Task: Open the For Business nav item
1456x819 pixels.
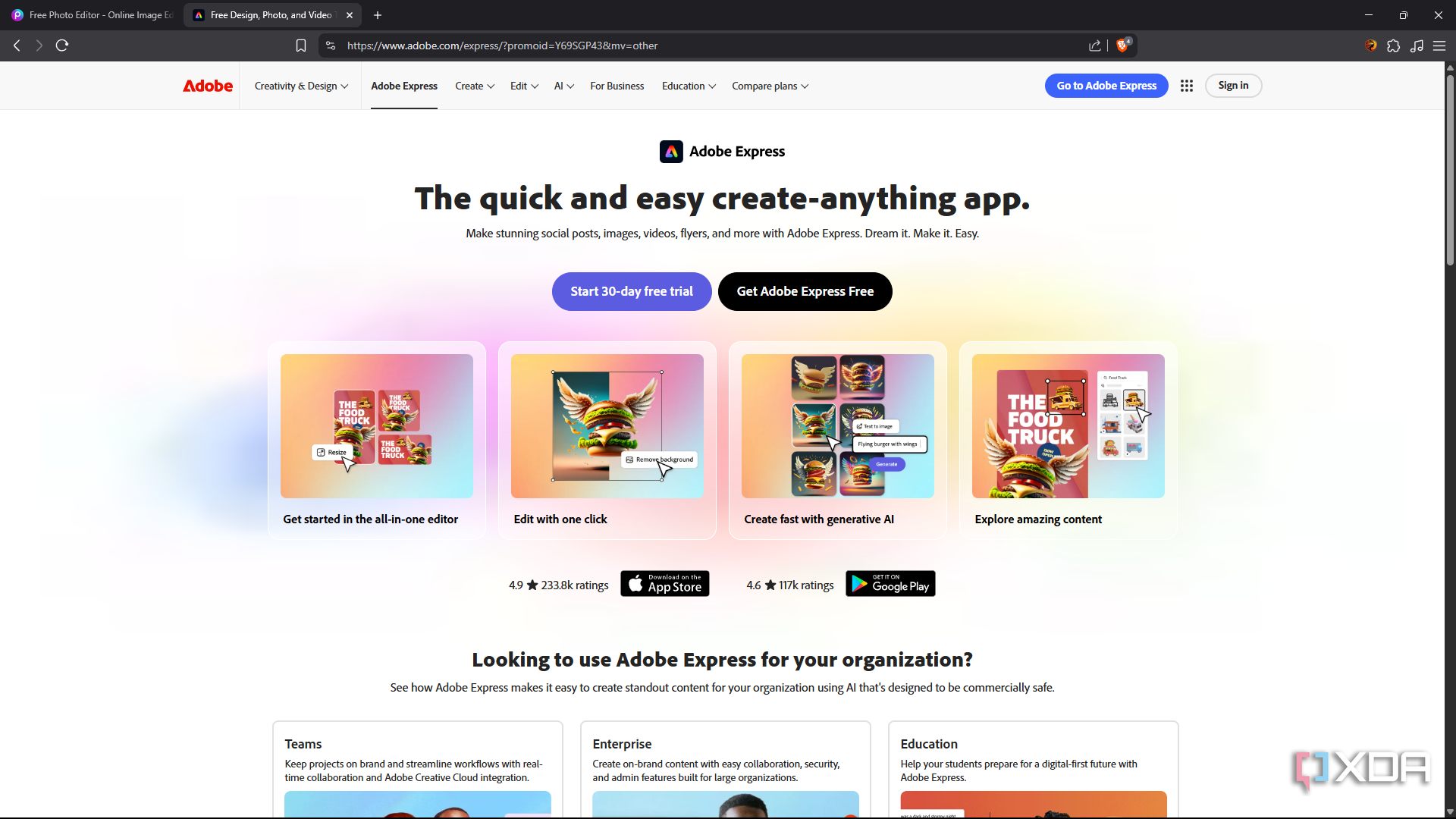Action: [x=617, y=86]
